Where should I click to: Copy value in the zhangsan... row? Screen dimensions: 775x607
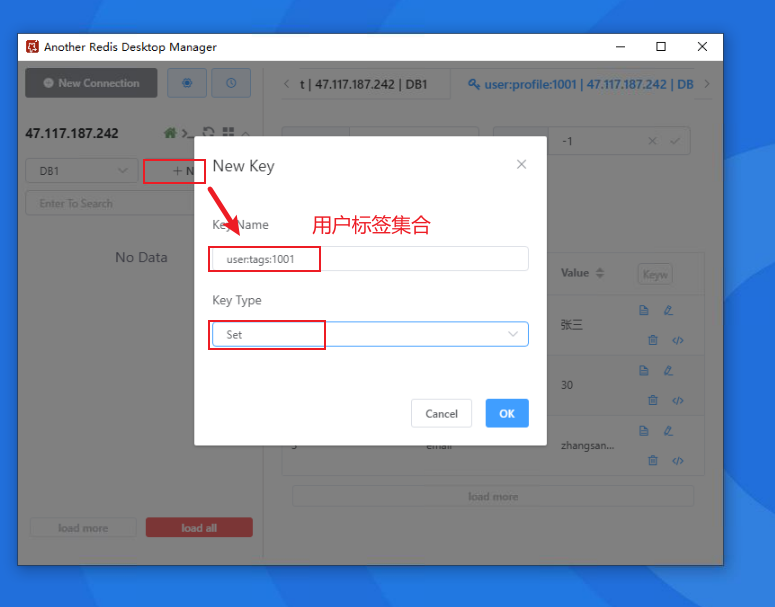[644, 431]
